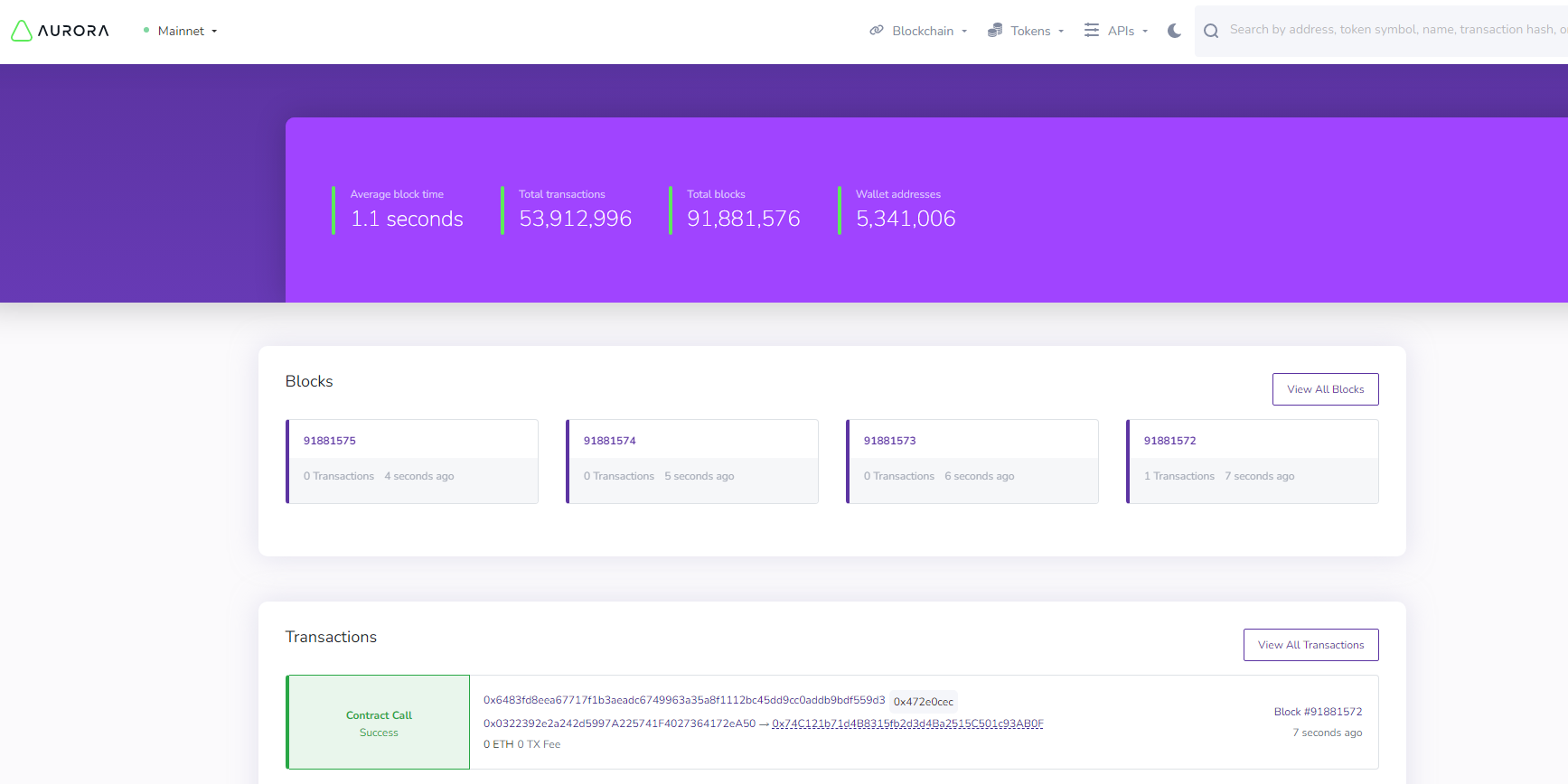
Task: Open block 91881574
Action: pyautogui.click(x=610, y=441)
